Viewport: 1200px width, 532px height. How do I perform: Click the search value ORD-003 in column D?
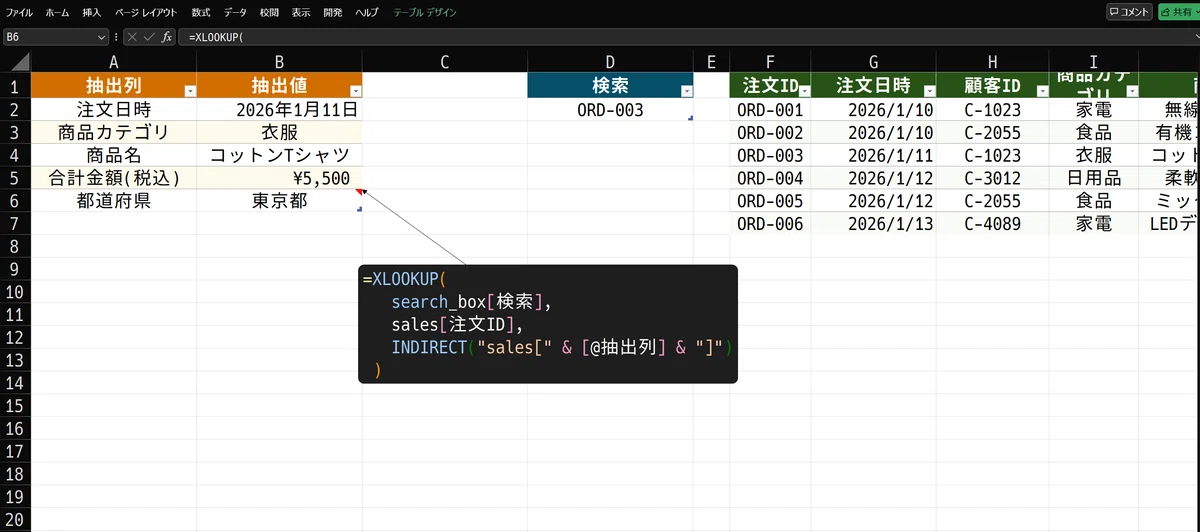point(610,110)
